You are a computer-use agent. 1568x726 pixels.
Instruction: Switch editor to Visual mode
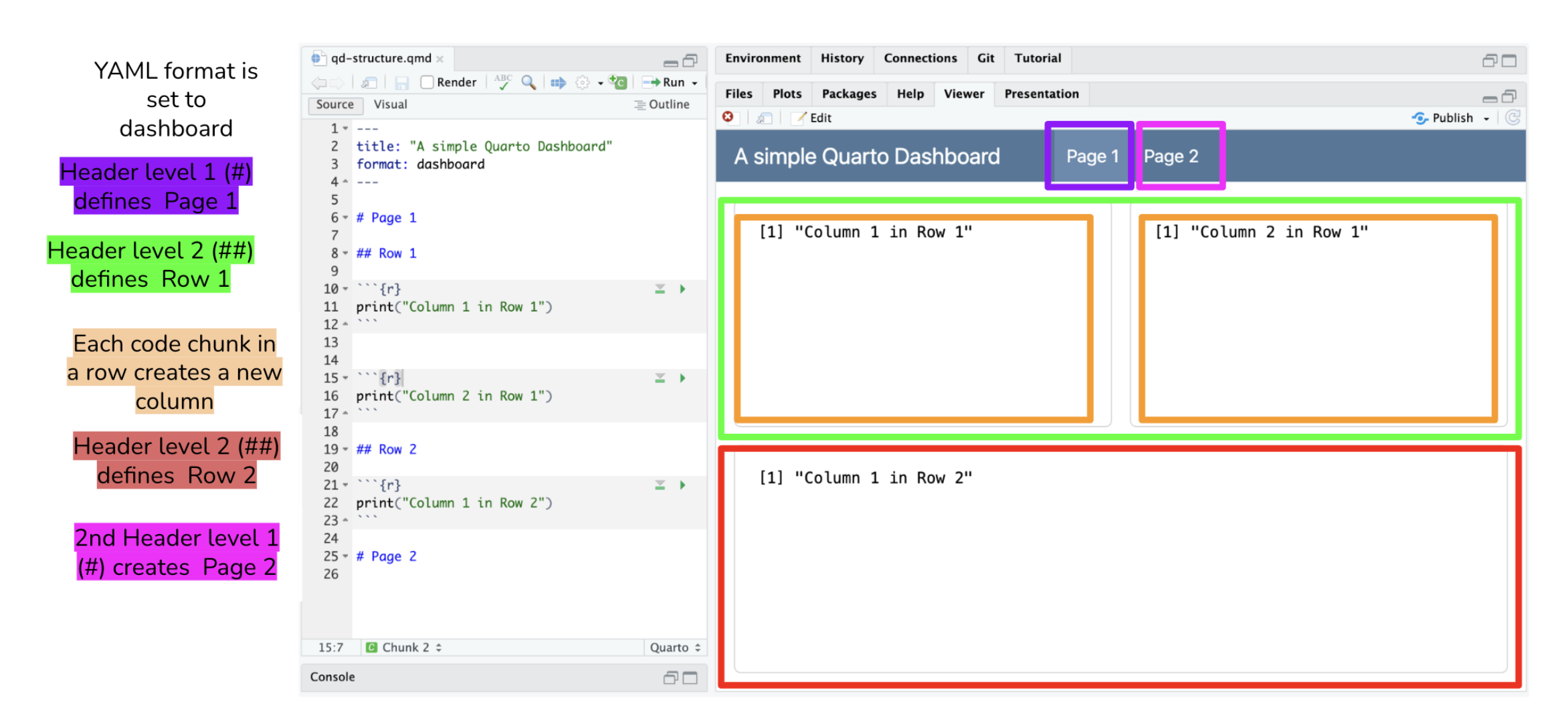[x=390, y=104]
